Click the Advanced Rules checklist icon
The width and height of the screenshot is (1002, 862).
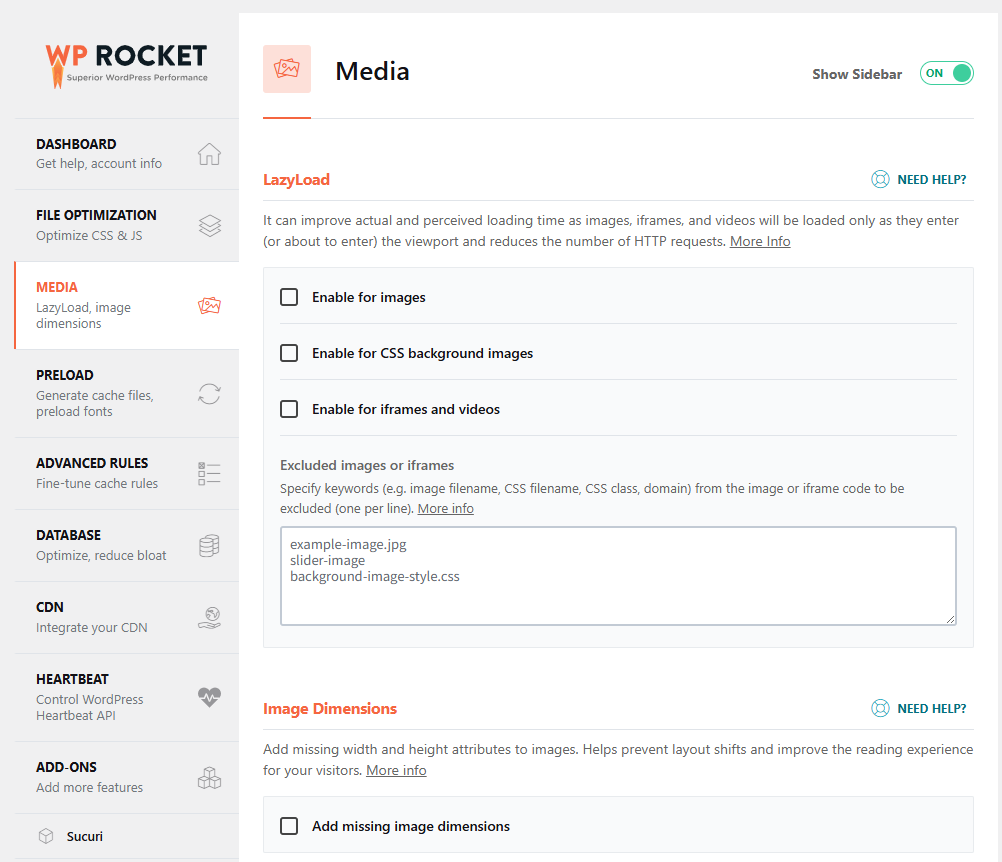pyautogui.click(x=209, y=474)
